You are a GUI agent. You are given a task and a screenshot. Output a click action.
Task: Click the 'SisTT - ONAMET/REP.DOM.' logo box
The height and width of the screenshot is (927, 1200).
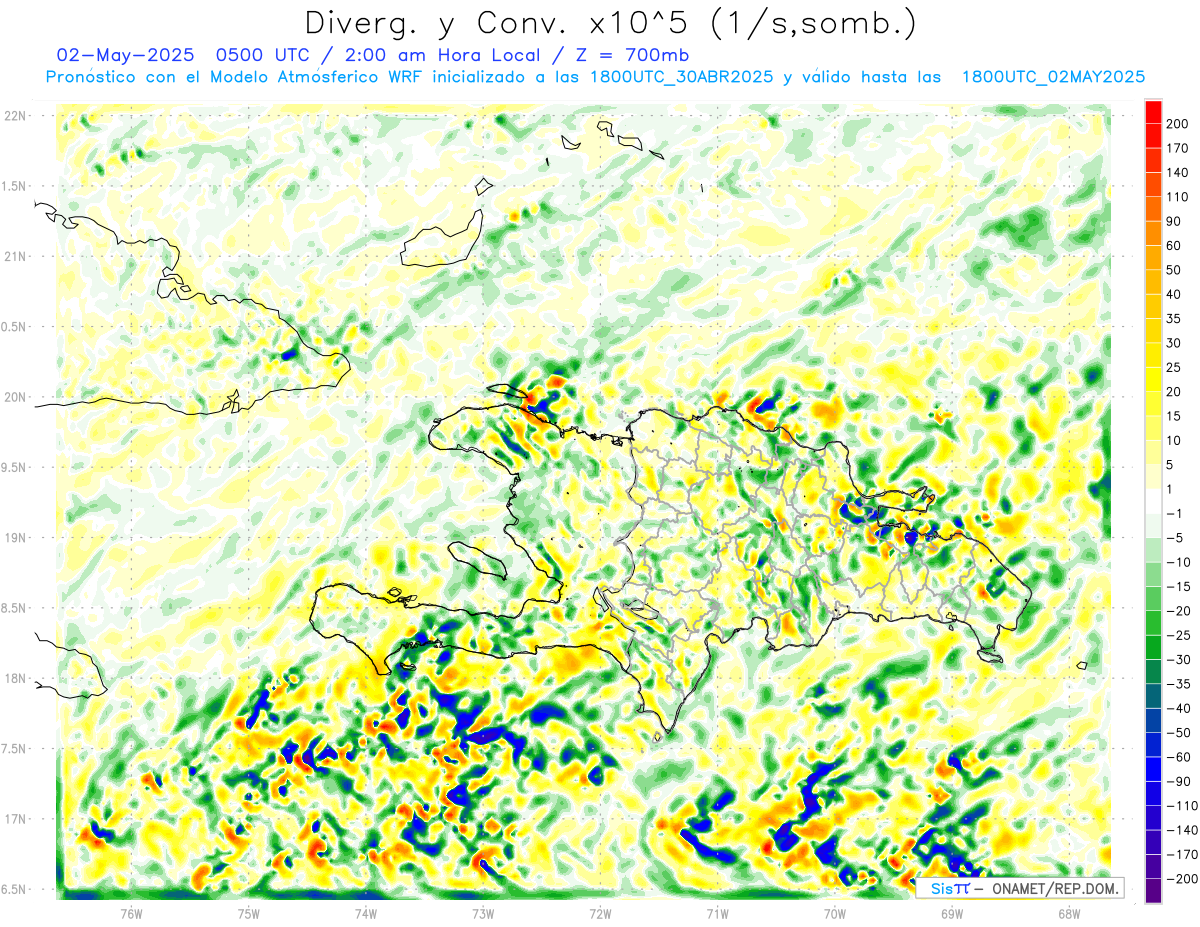pos(1018,888)
